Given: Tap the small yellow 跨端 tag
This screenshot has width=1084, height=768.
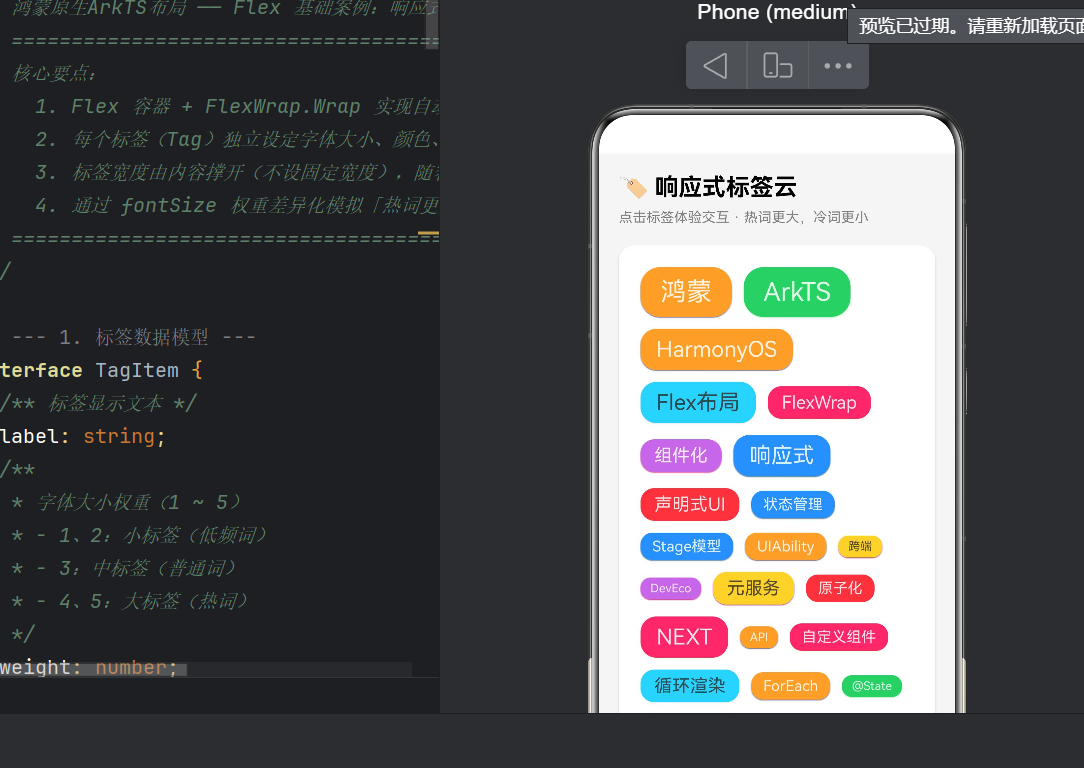Looking at the screenshot, I should point(860,546).
